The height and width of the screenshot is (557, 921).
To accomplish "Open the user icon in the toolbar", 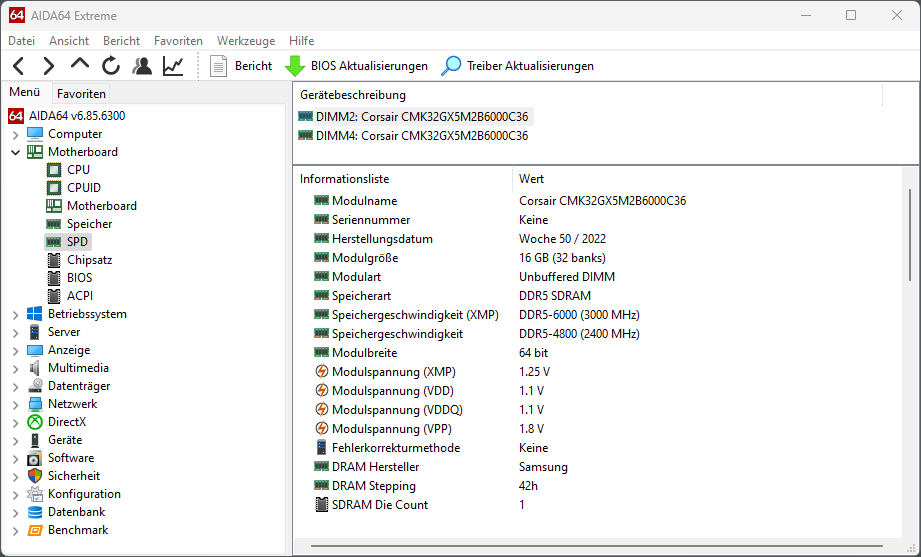I will tap(142, 66).
